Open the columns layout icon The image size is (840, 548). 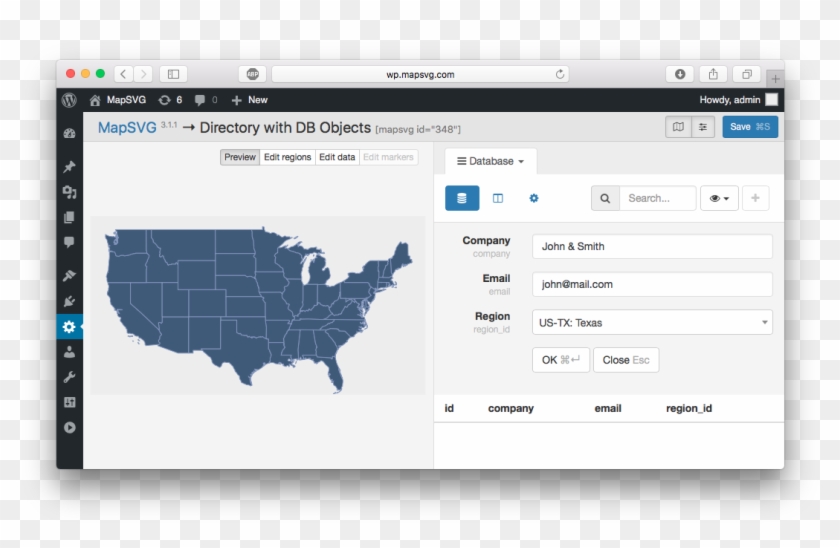click(x=498, y=198)
